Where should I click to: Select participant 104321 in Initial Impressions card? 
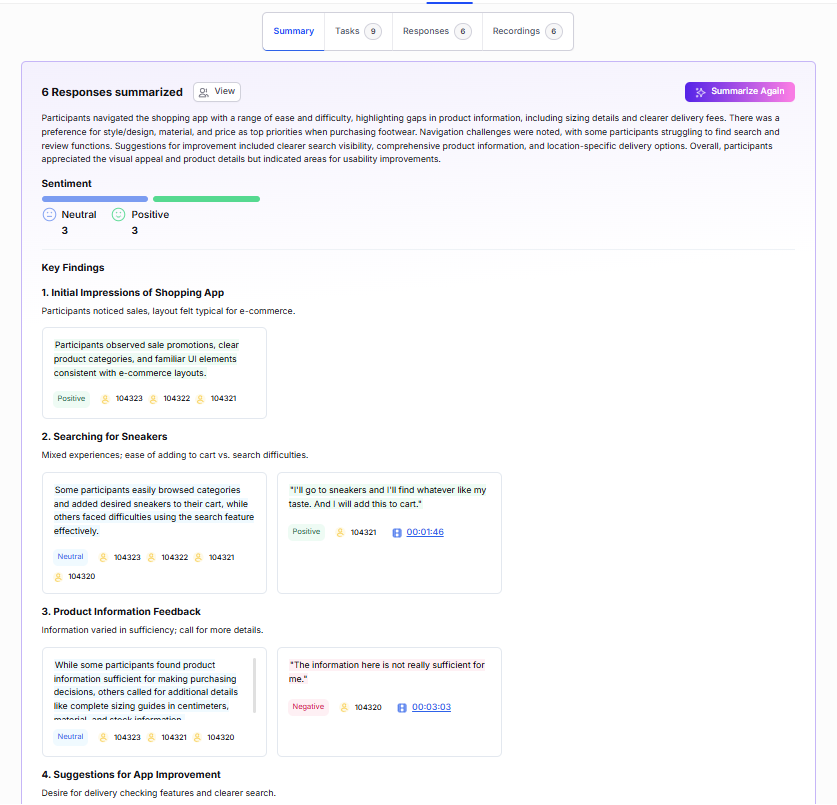click(223, 399)
